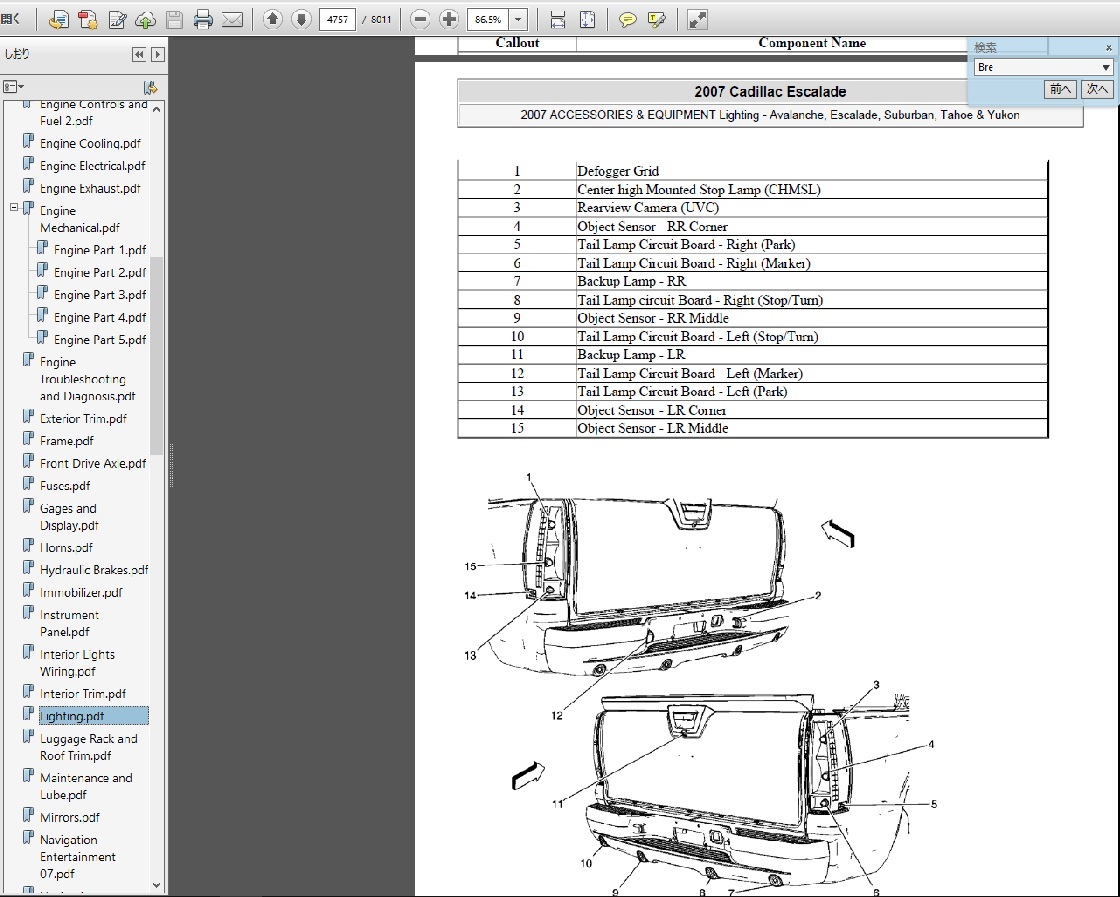
Task: Click the Create PDF toolbar icon
Action: point(88,19)
